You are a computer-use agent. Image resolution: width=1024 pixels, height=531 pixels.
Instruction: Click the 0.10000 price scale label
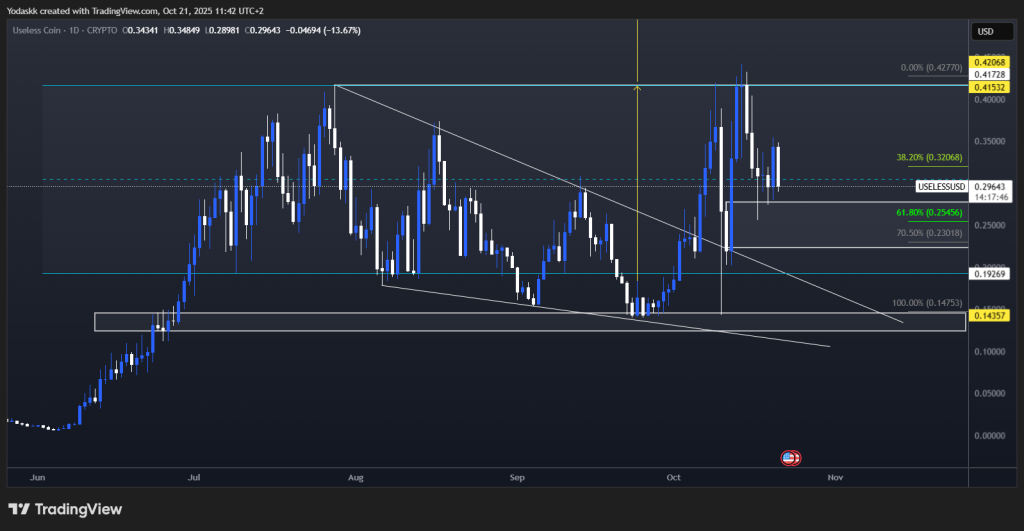pyautogui.click(x=990, y=351)
